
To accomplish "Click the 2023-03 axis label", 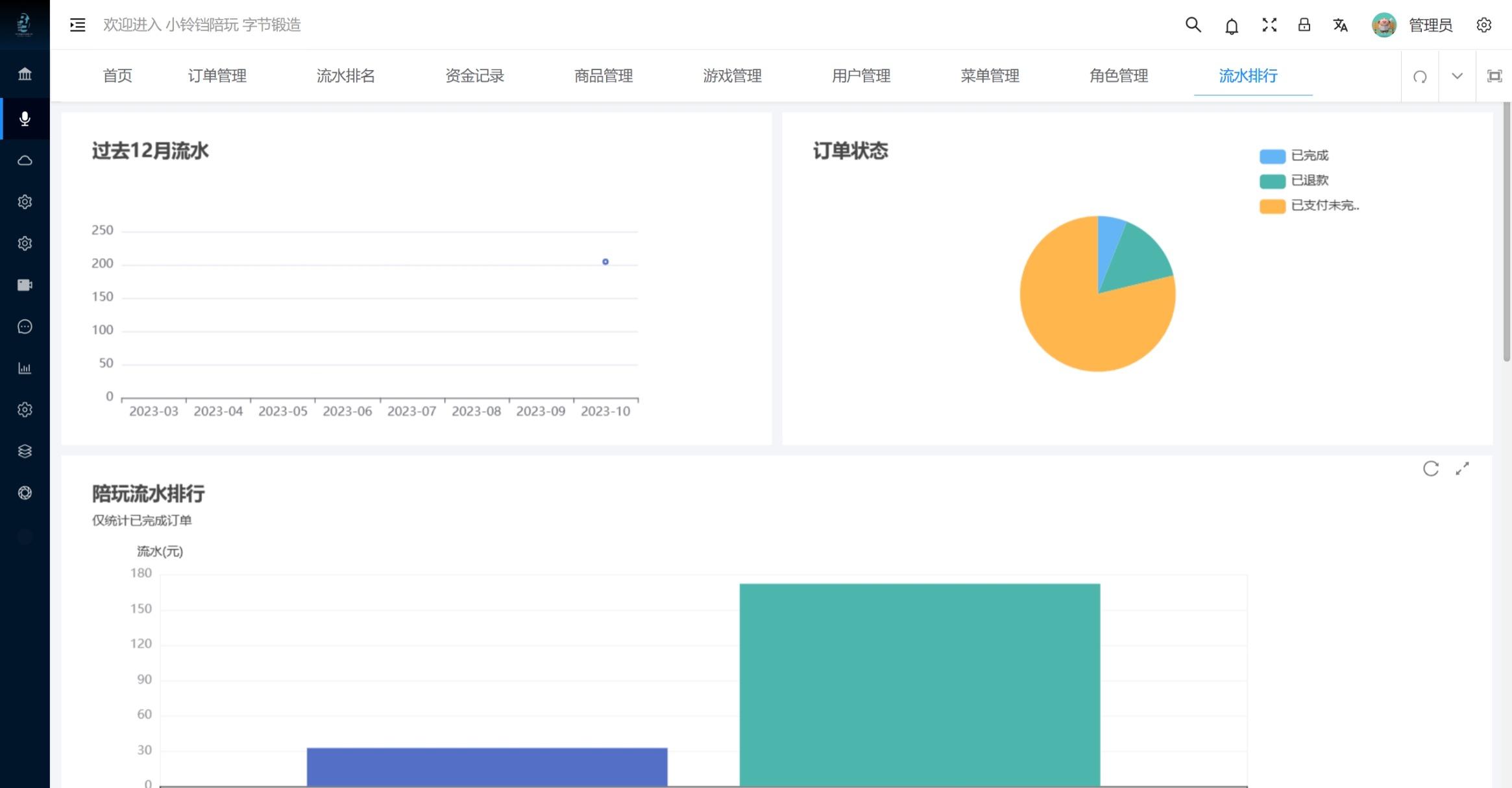I will (153, 411).
